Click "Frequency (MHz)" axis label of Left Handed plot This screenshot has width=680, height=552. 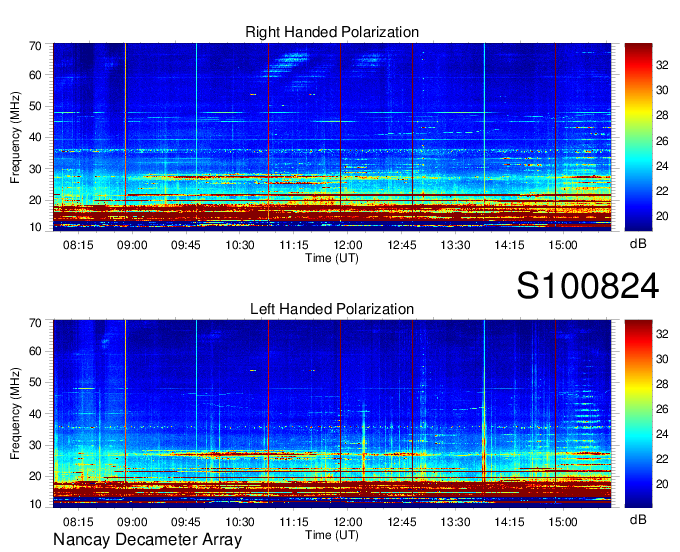pos(15,414)
